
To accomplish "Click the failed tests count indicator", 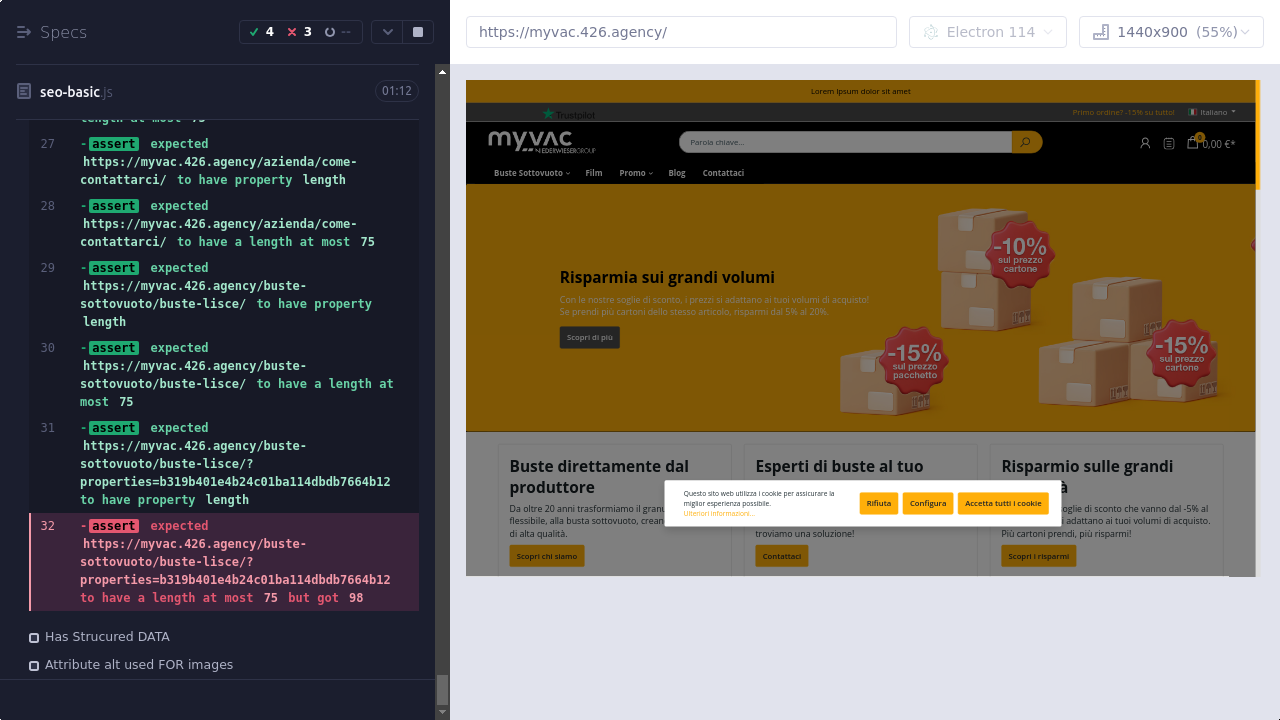I will (x=299, y=32).
